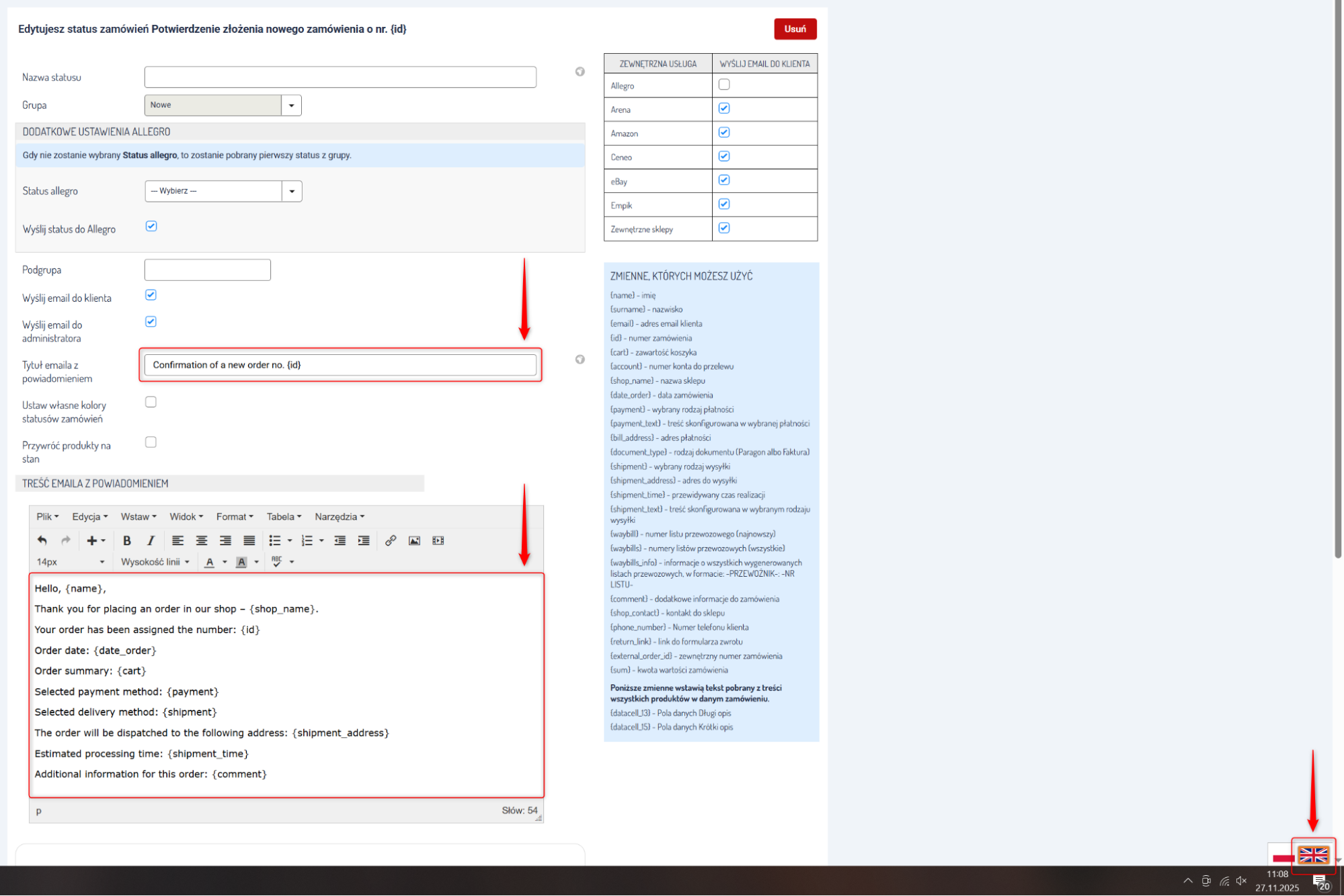1344x896 pixels.
Task: Click the spellcheck ABC icon
Action: (x=276, y=561)
